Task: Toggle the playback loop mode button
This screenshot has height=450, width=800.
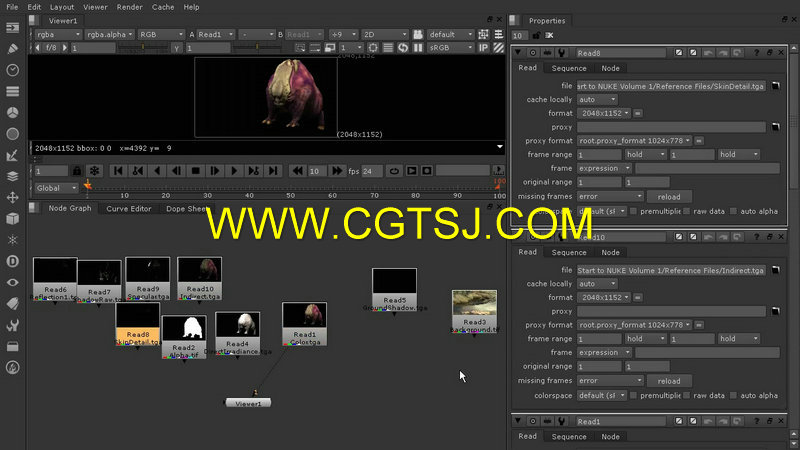Action: (x=394, y=171)
